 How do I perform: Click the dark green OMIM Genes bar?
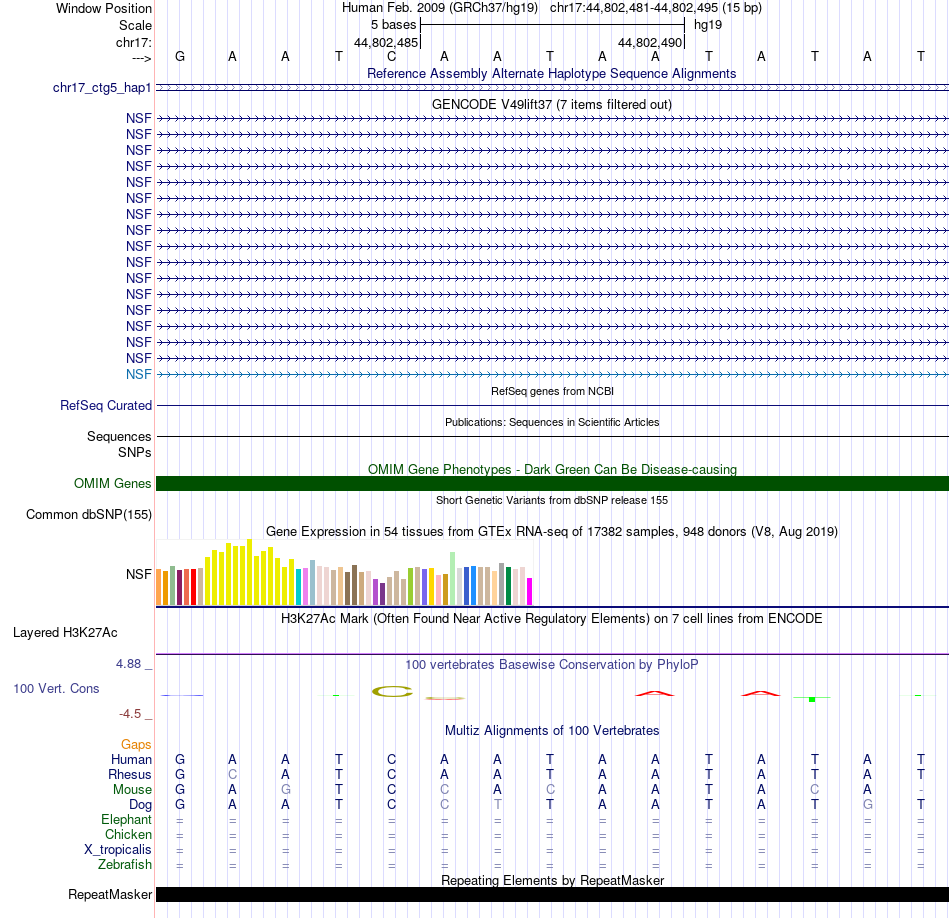coord(552,484)
